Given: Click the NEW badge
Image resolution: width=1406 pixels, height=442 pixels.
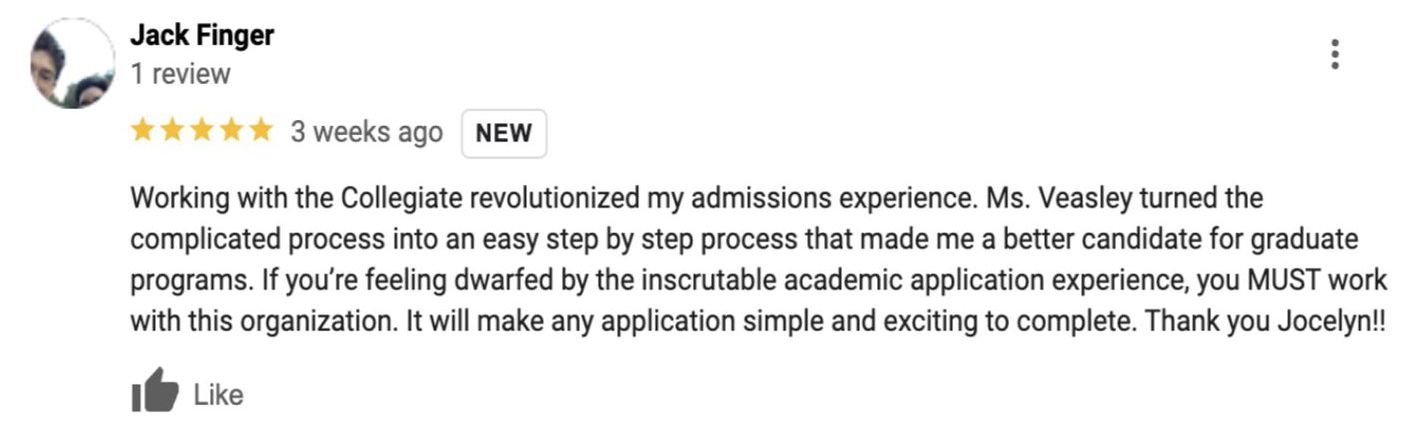Looking at the screenshot, I should pyautogui.click(x=503, y=133).
